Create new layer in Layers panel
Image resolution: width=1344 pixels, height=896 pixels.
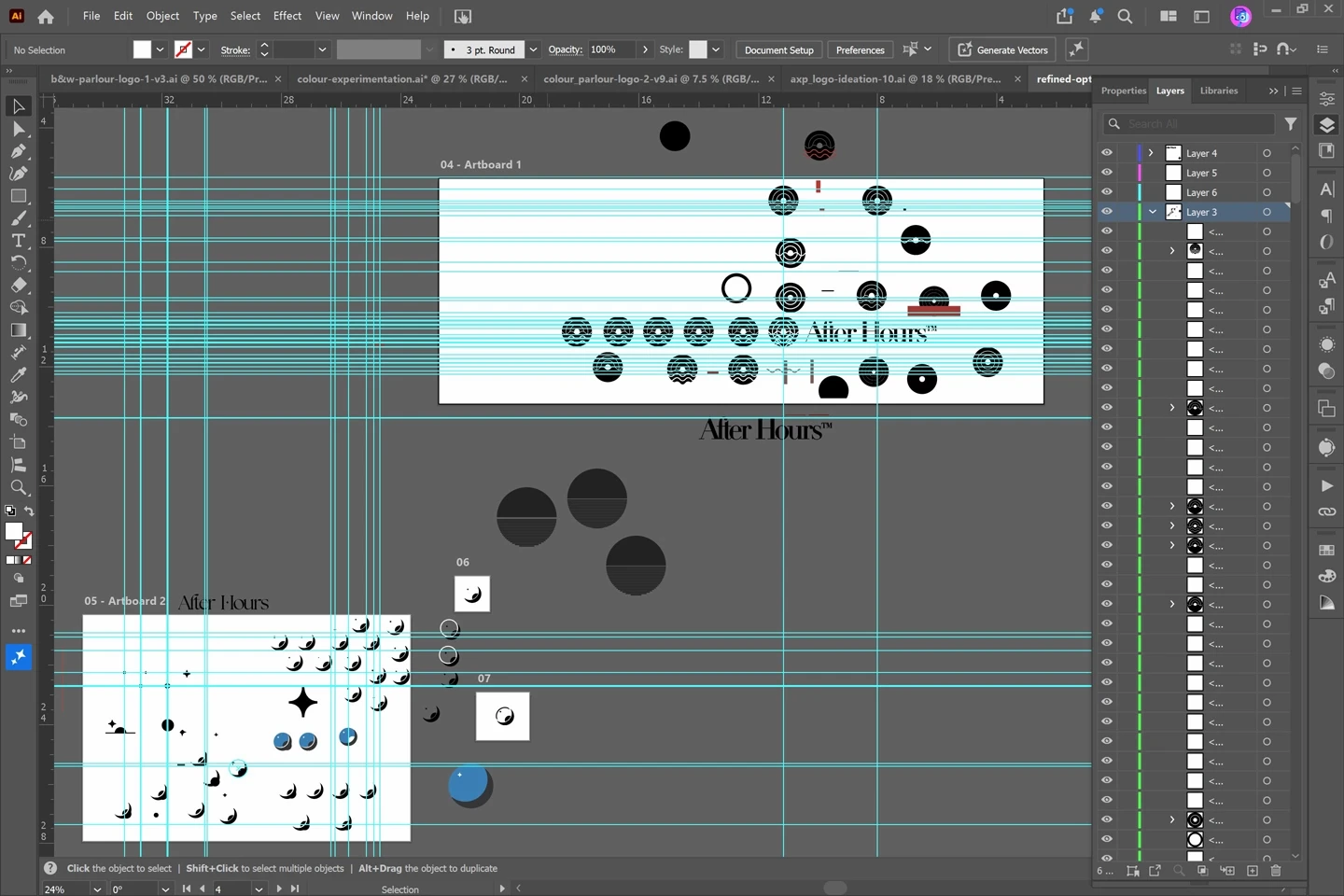1253,871
